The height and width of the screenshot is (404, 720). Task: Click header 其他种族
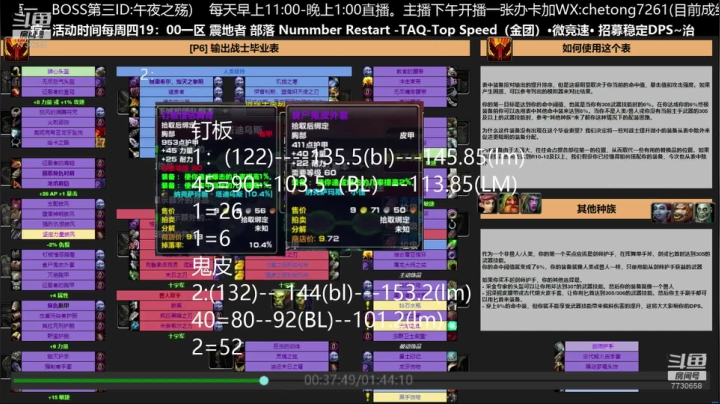596,209
